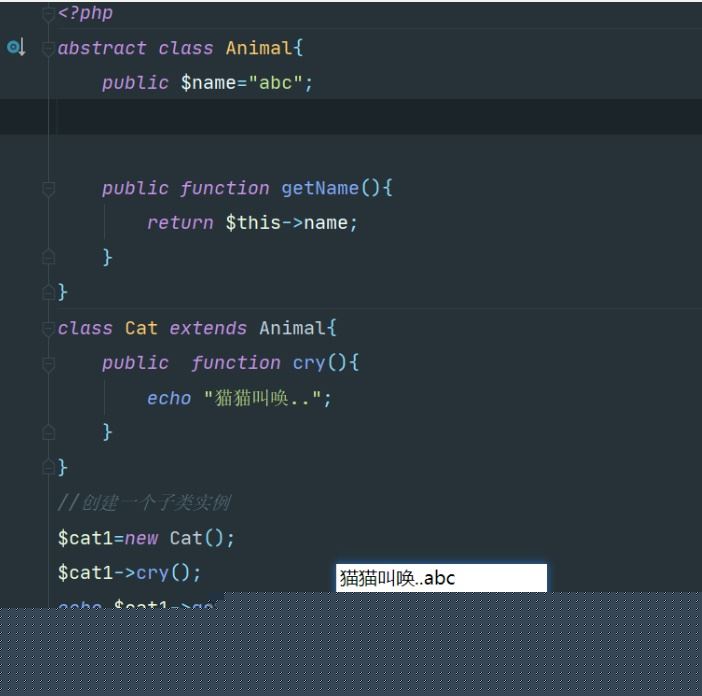Collapse the abstract class Animal block
This screenshot has height=696, width=702.
click(48, 48)
